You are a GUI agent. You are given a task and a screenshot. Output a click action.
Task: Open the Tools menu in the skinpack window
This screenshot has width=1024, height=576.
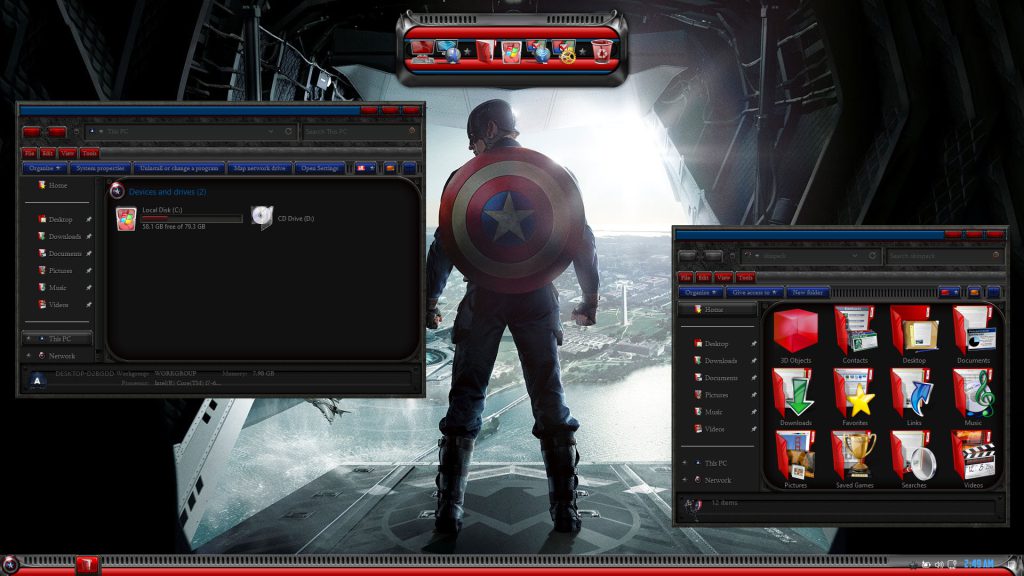pos(746,277)
